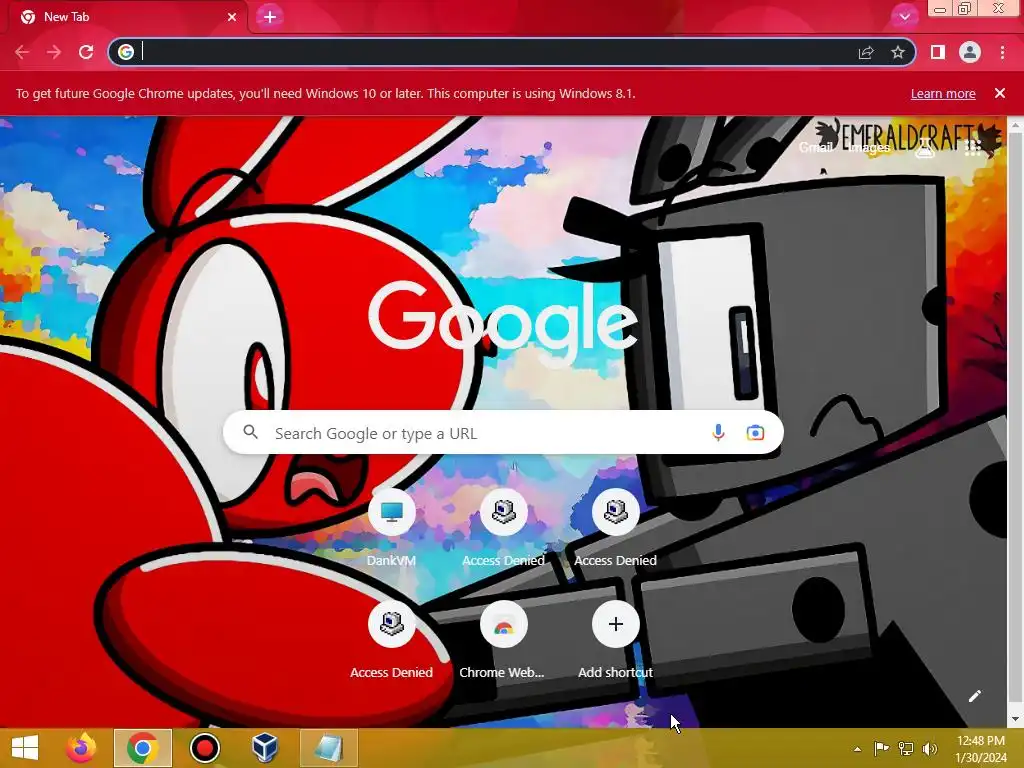Click the forward navigation arrow
Viewport: 1024px width, 768px height.
pos(54,52)
